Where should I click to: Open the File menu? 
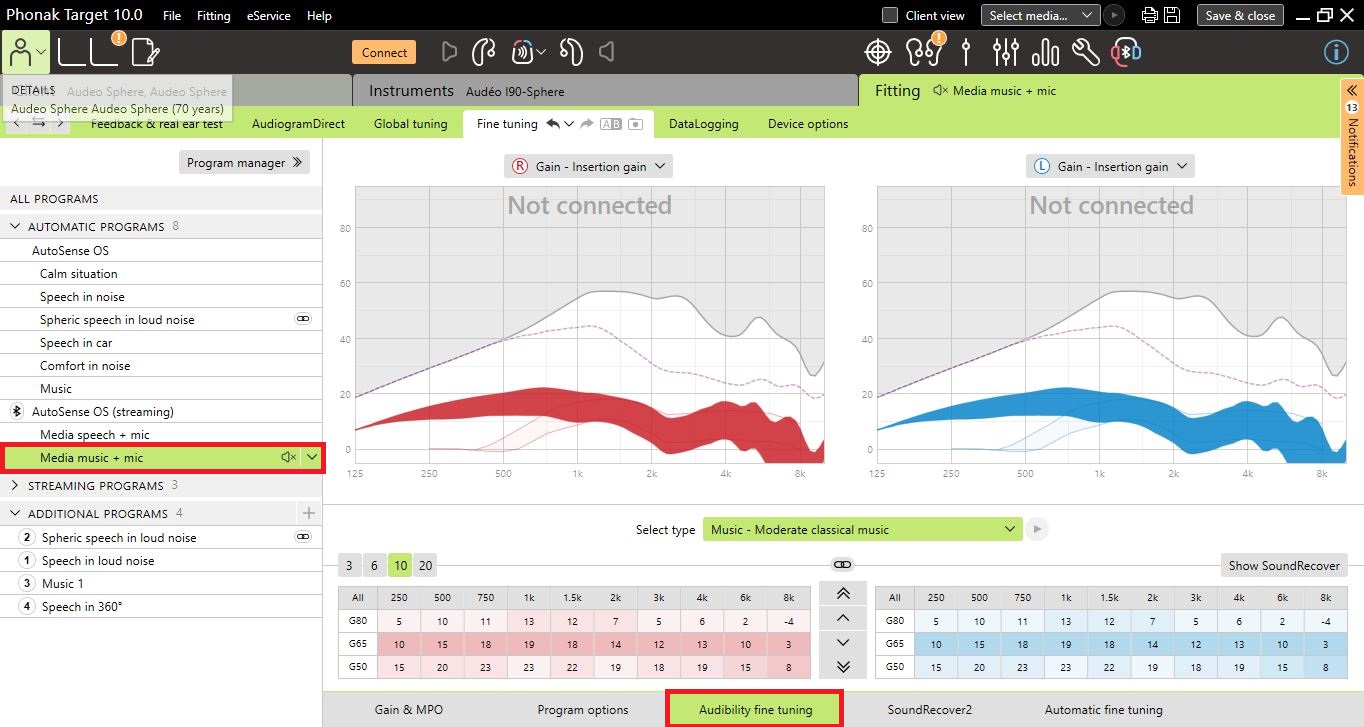pos(172,16)
